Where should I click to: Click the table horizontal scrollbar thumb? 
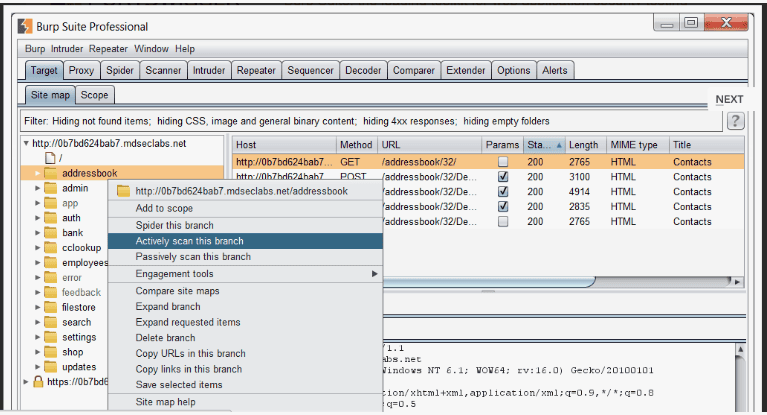pyautogui.click(x=488, y=282)
